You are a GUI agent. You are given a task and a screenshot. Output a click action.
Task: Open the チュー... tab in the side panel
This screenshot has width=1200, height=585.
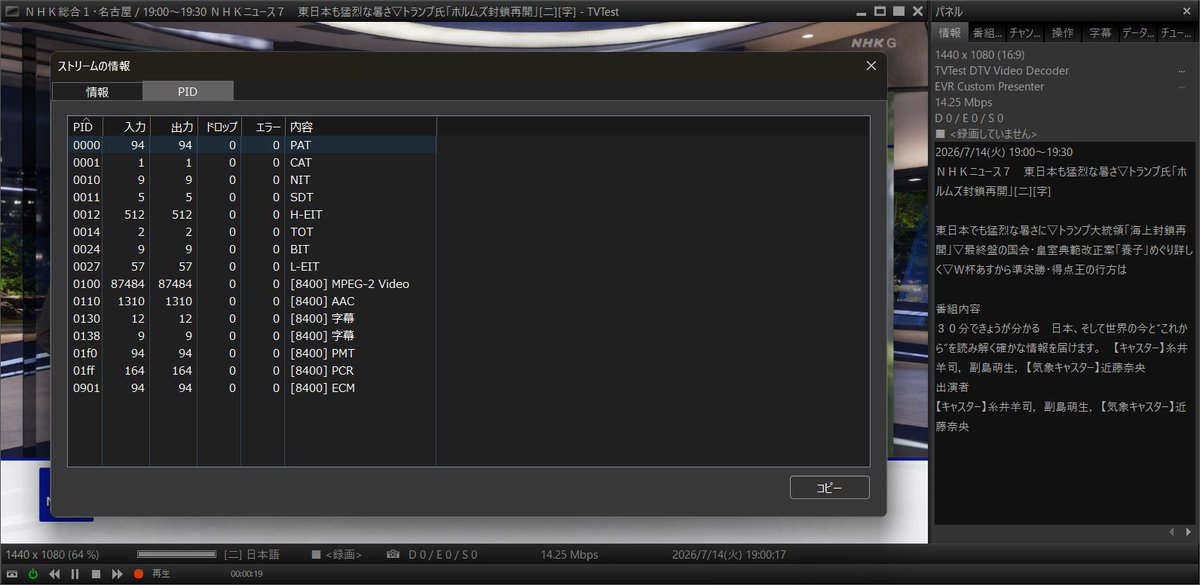[x=1175, y=33]
